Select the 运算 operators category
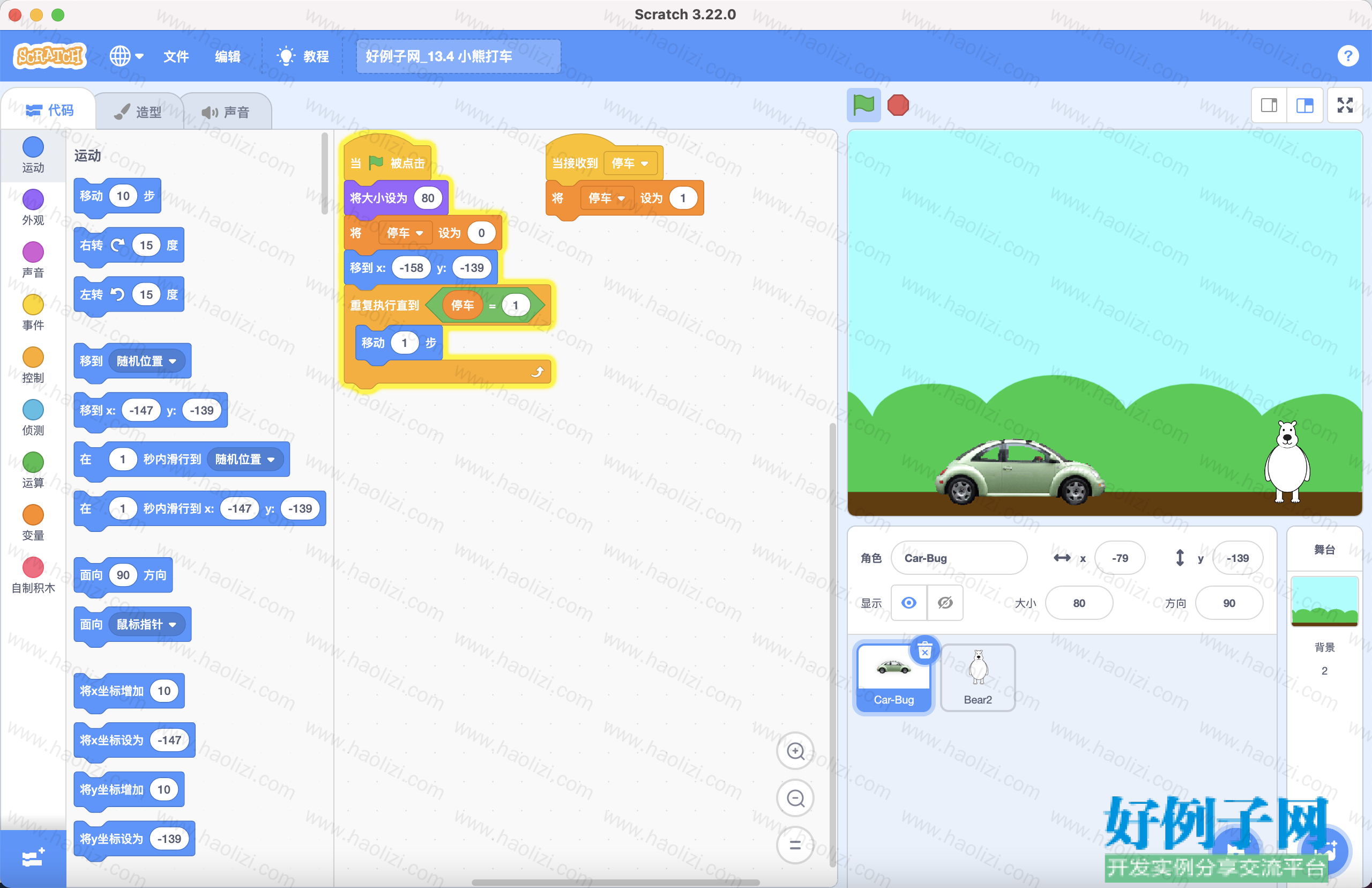The image size is (1372, 888). [x=33, y=470]
